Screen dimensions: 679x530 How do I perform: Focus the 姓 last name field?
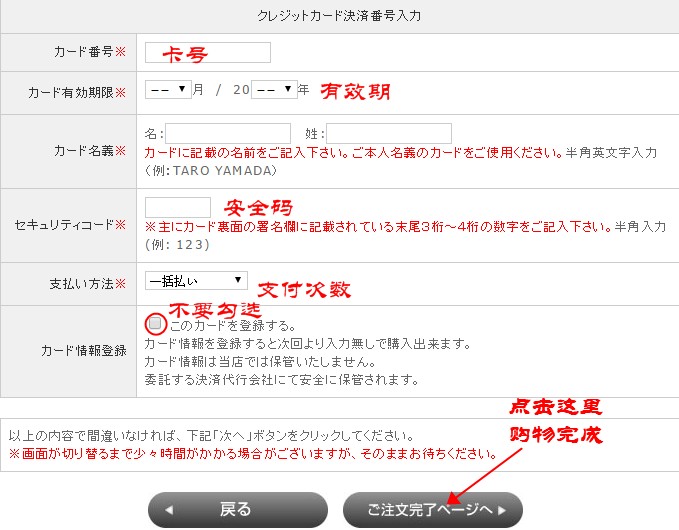[x=389, y=133]
